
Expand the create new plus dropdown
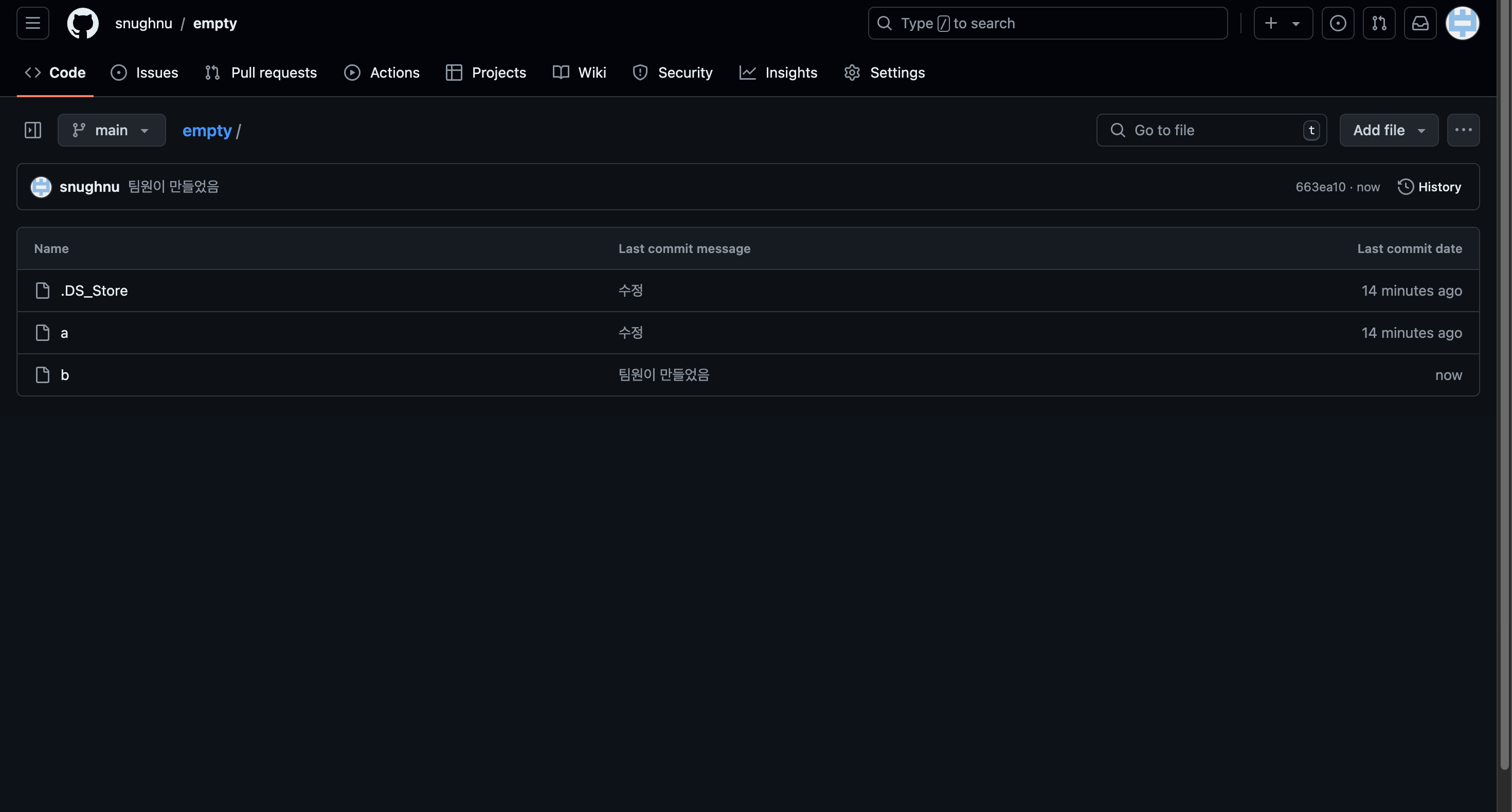(1283, 24)
